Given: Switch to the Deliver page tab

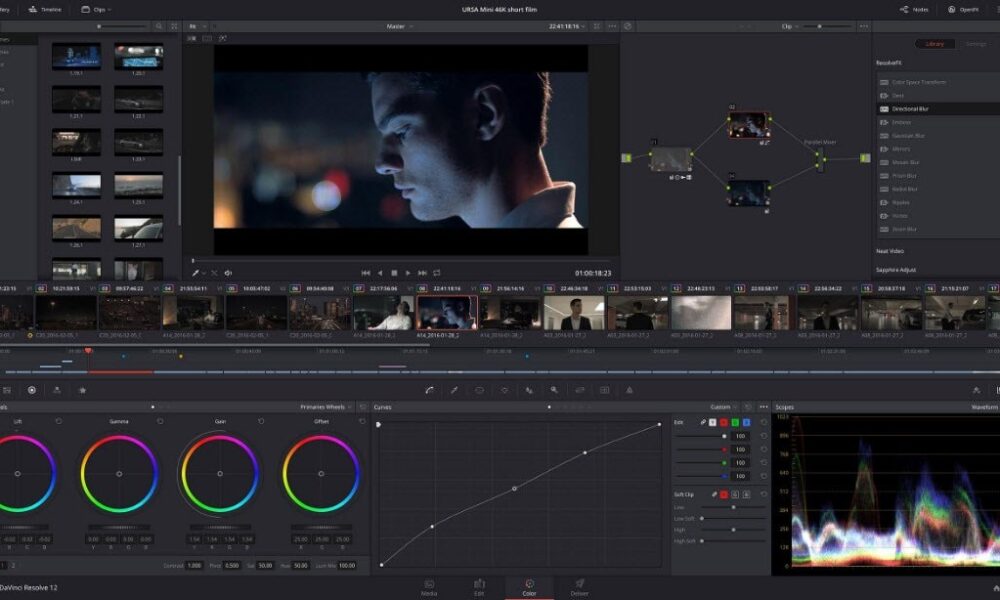Looking at the screenshot, I should [579, 586].
